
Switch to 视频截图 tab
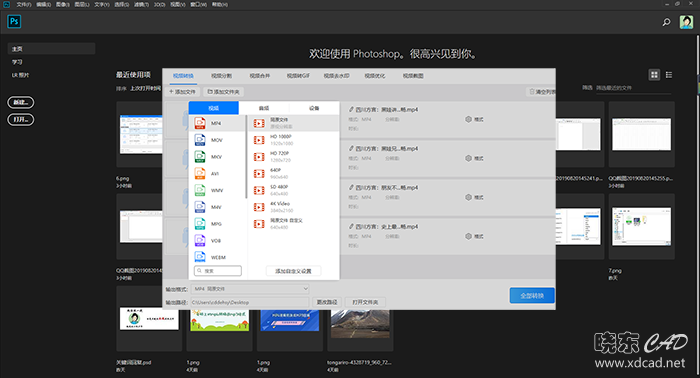413,76
